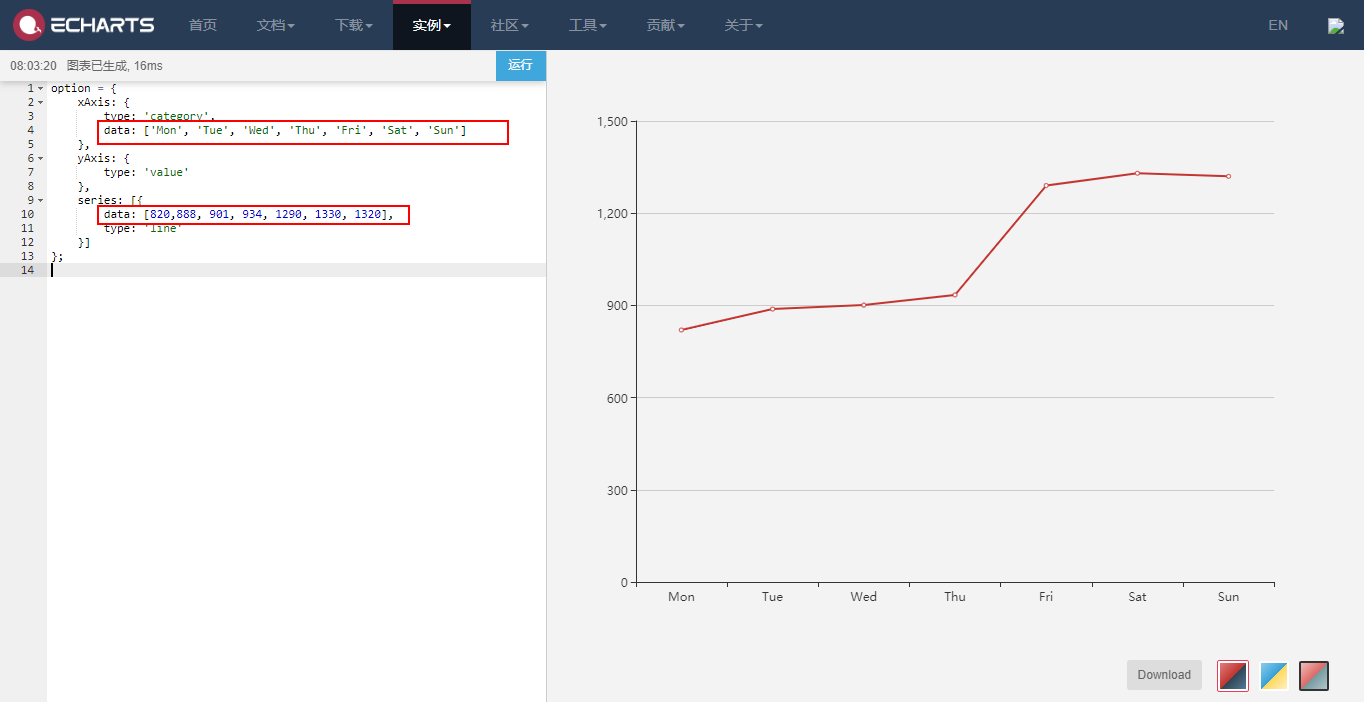
Task: Open the 关于 dropdown menu
Action: tap(744, 25)
